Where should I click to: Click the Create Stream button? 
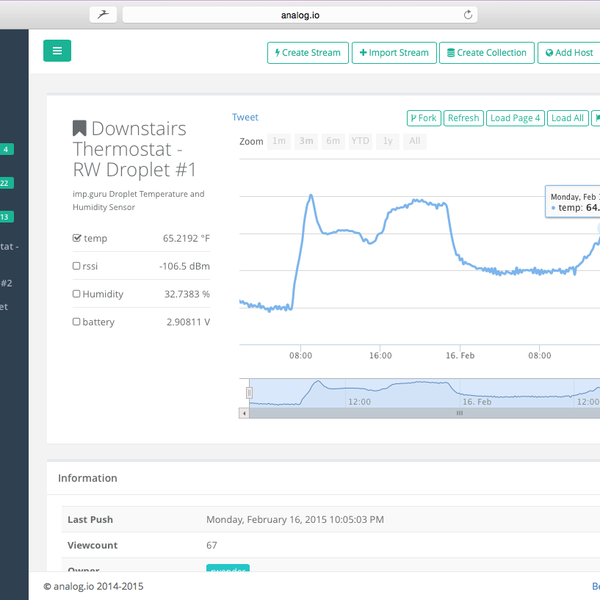click(x=307, y=53)
